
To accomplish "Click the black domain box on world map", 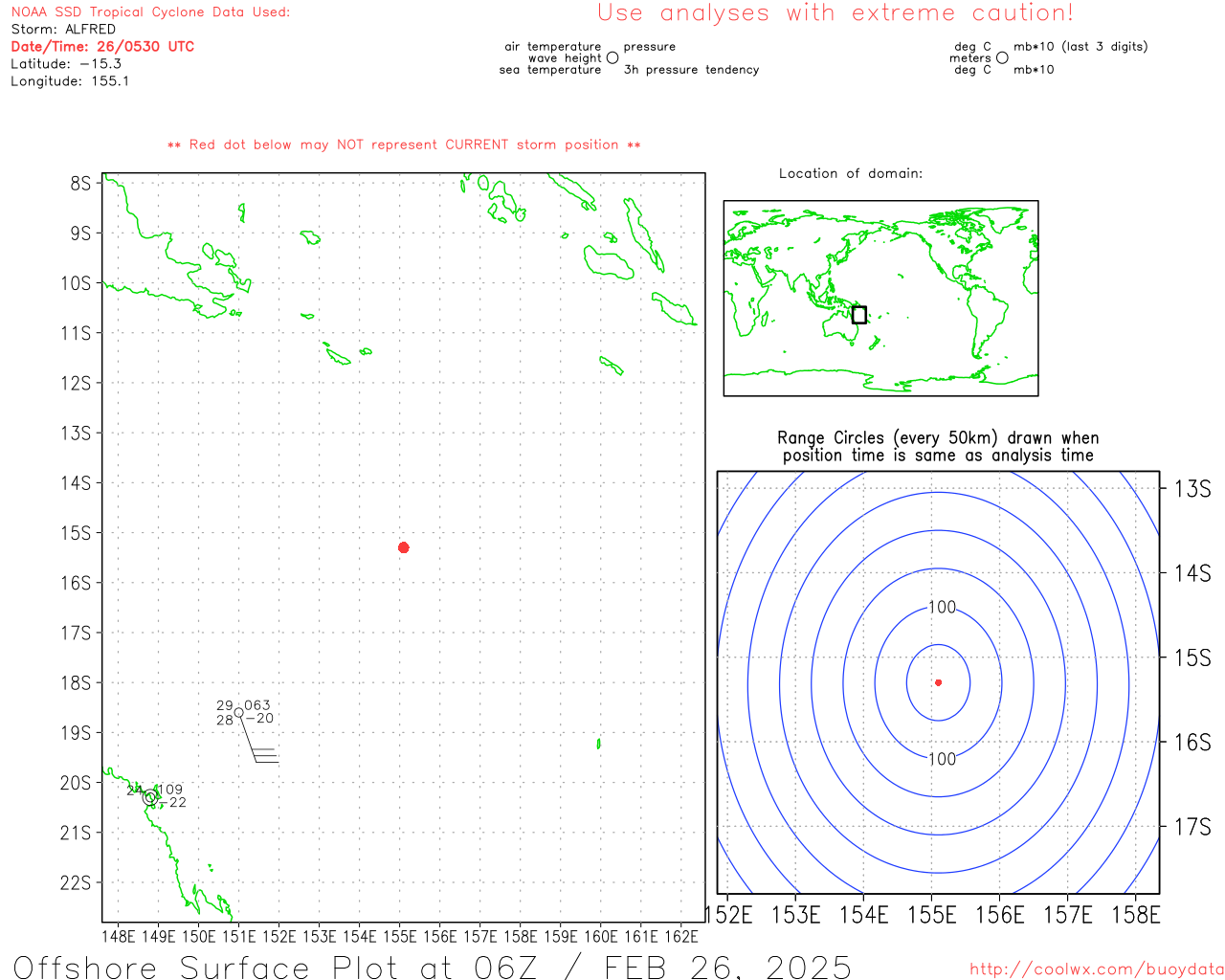I will 859,315.
